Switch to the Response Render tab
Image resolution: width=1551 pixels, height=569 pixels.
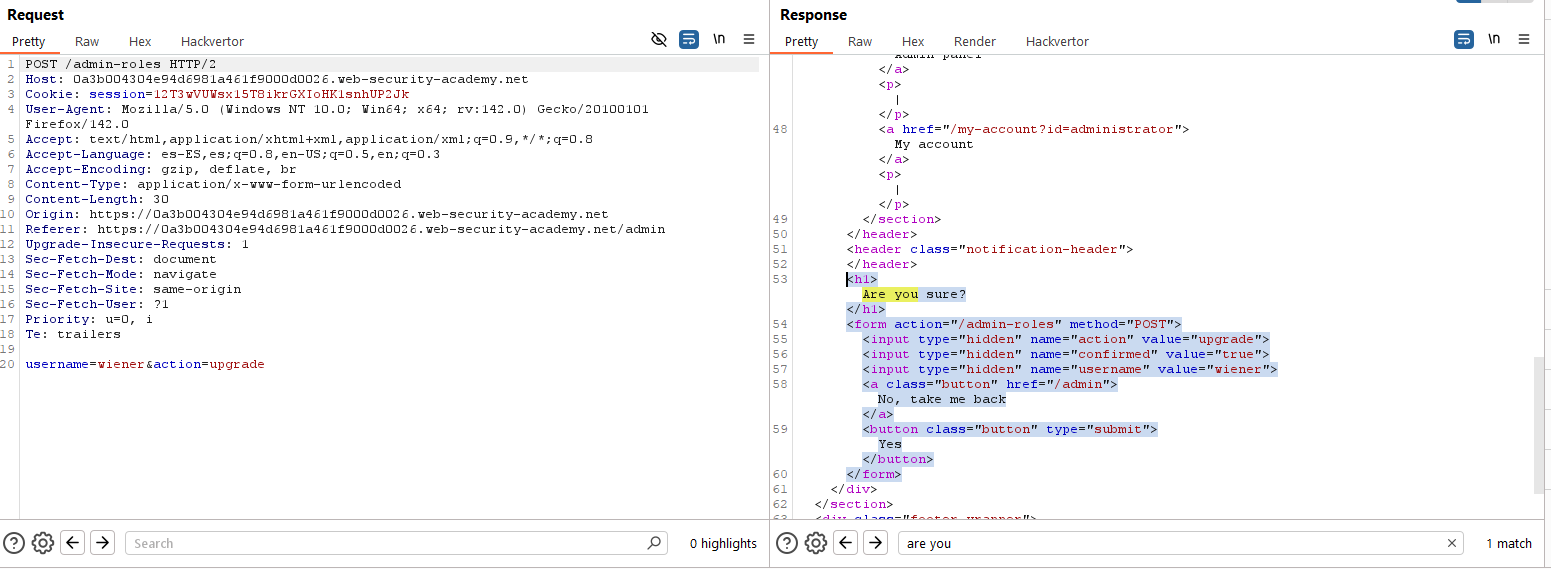tap(974, 41)
